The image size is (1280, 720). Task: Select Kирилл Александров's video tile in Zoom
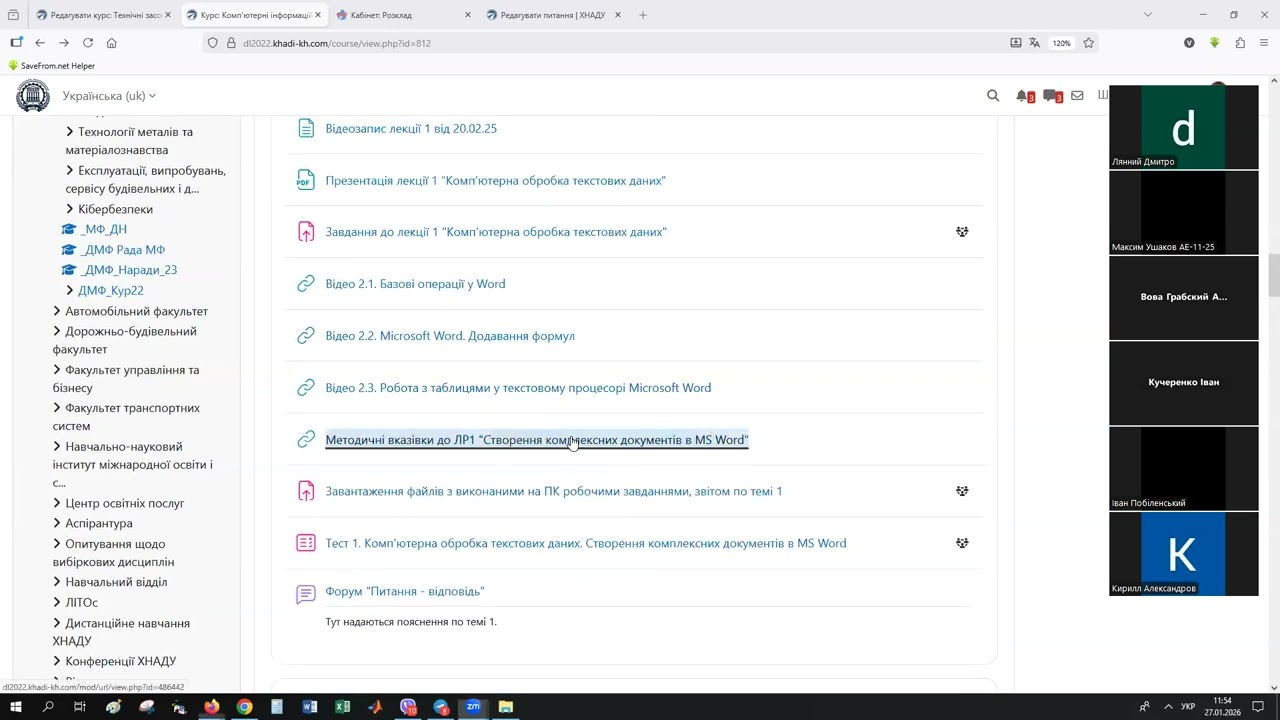click(x=1184, y=554)
